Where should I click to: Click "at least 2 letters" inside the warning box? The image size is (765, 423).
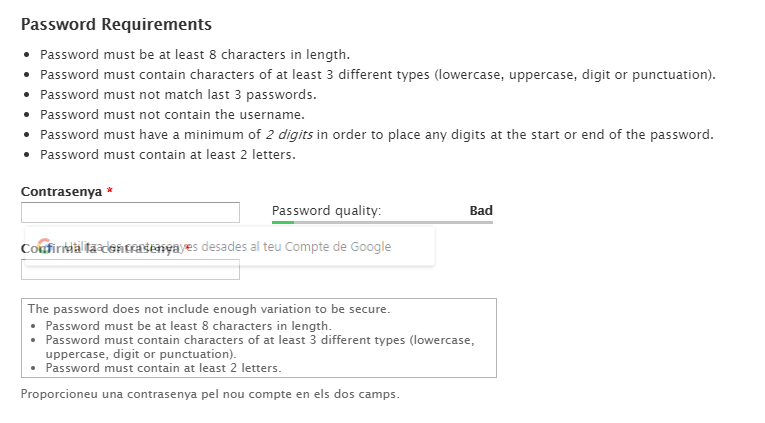pos(163,368)
